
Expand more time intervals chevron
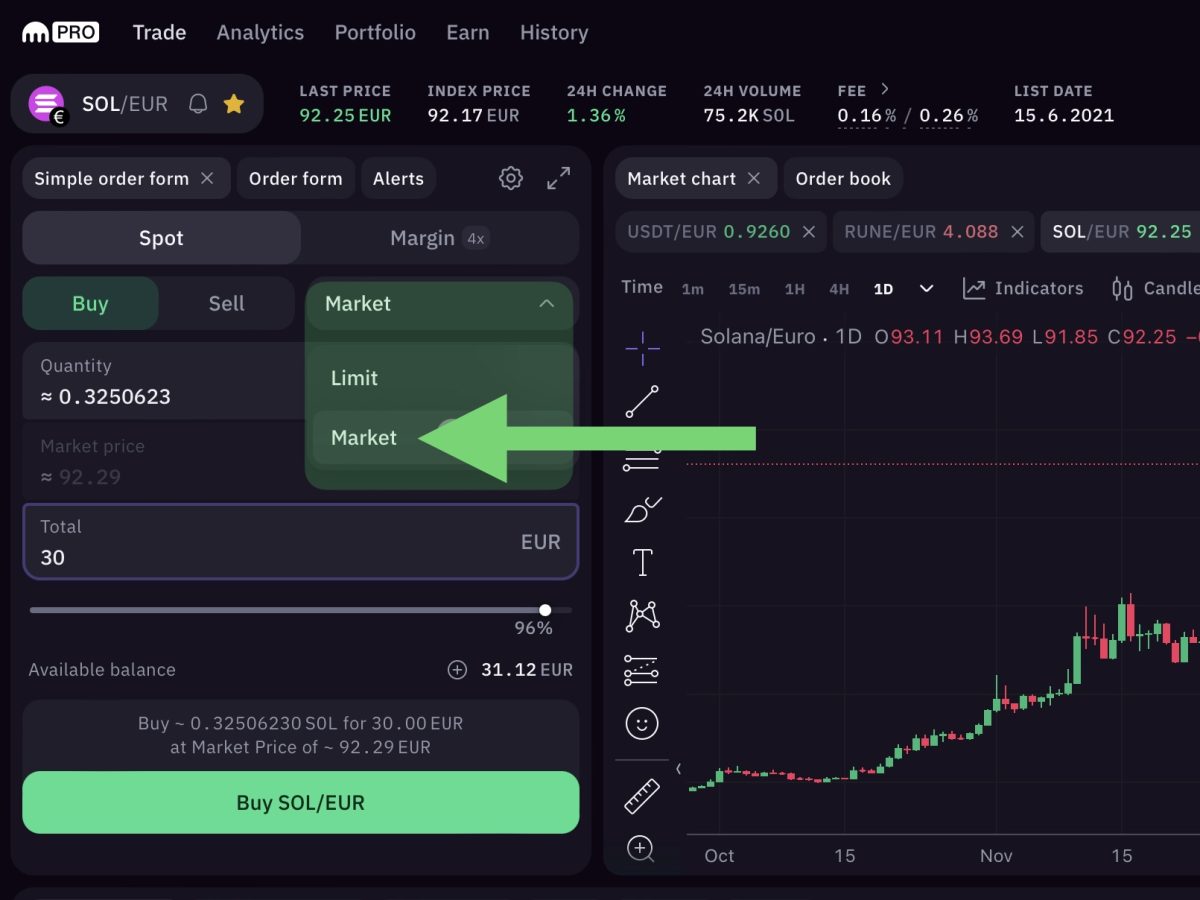926,289
